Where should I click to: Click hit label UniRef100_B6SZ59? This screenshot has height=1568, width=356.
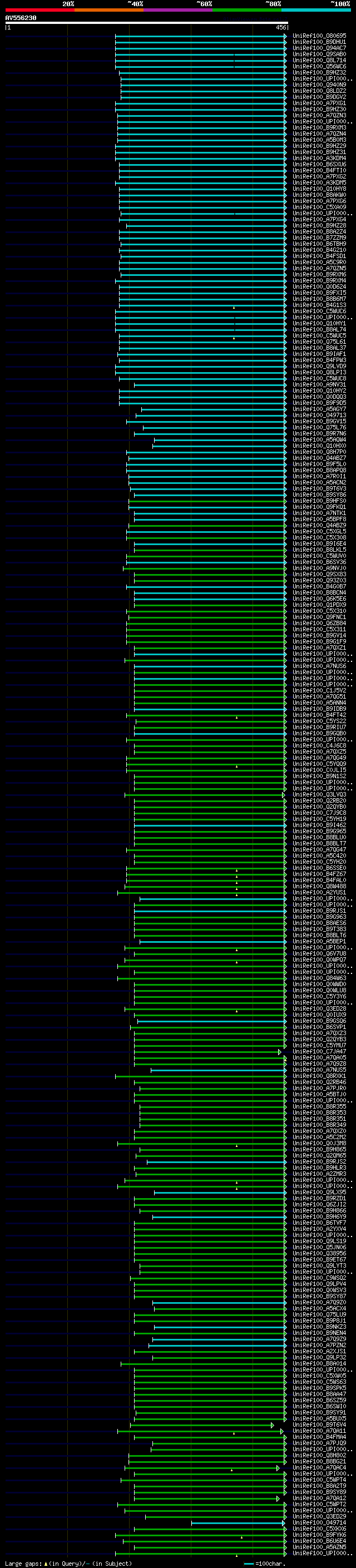point(319,1400)
